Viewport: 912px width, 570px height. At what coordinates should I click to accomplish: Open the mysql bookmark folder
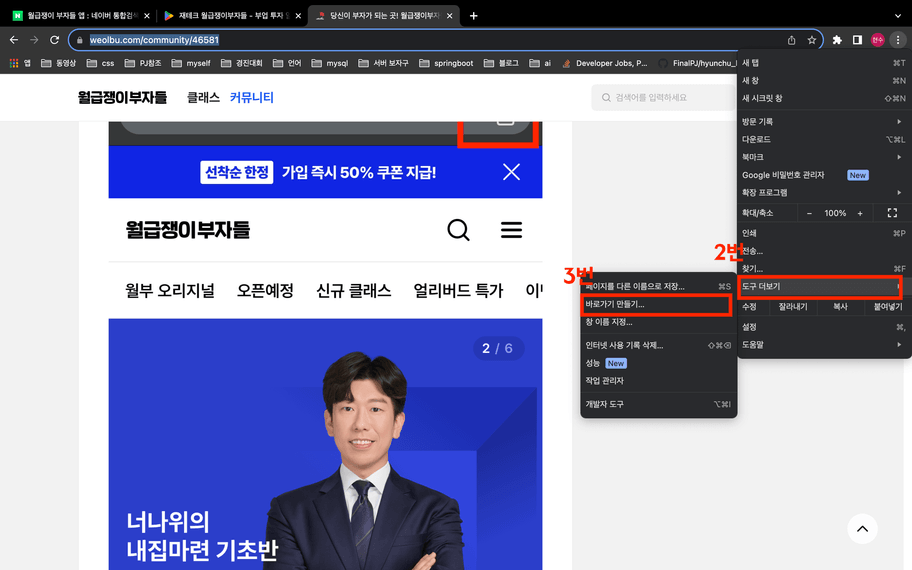(330, 63)
